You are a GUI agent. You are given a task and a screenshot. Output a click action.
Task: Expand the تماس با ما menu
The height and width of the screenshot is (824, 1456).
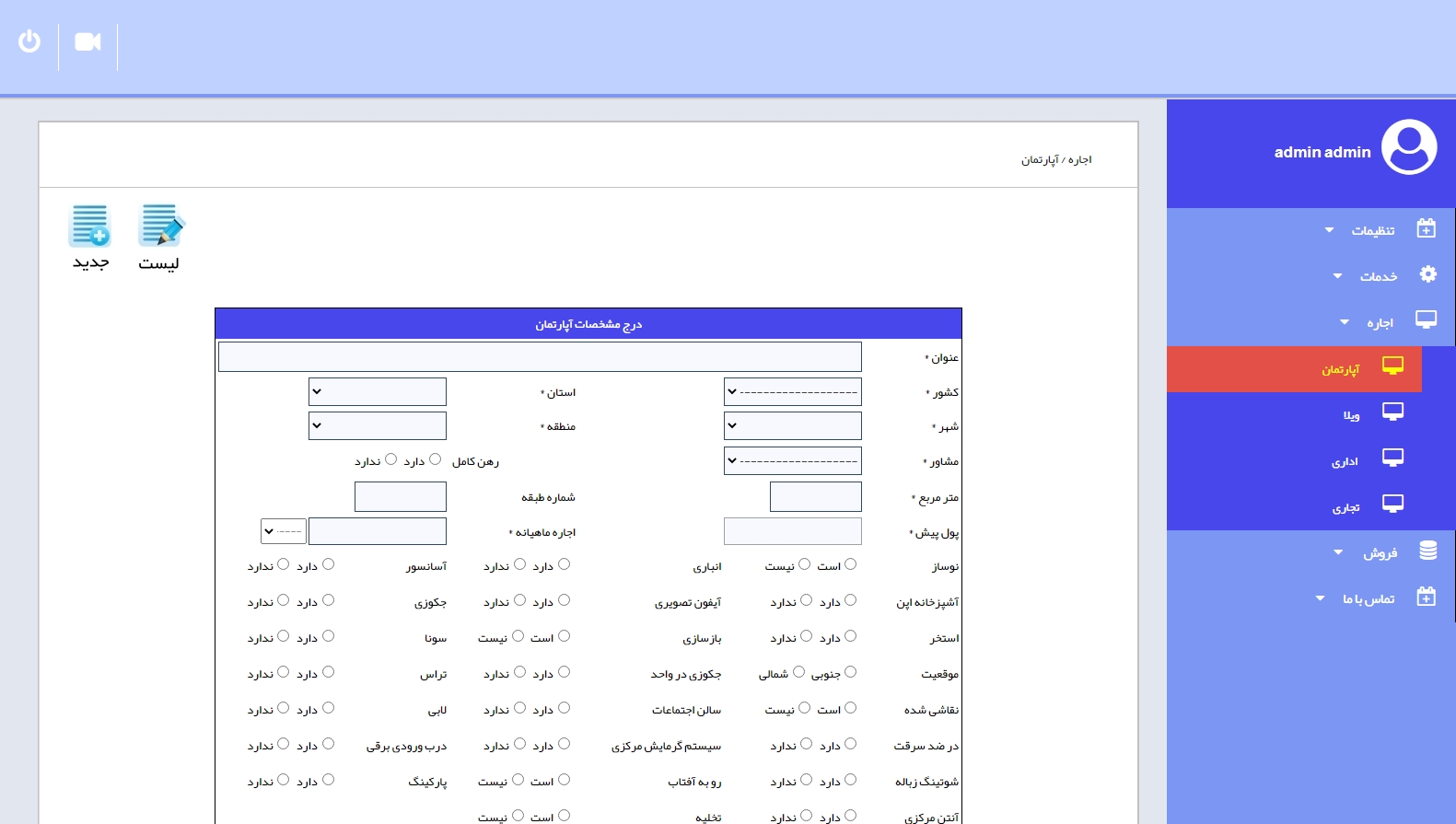[x=1368, y=598]
